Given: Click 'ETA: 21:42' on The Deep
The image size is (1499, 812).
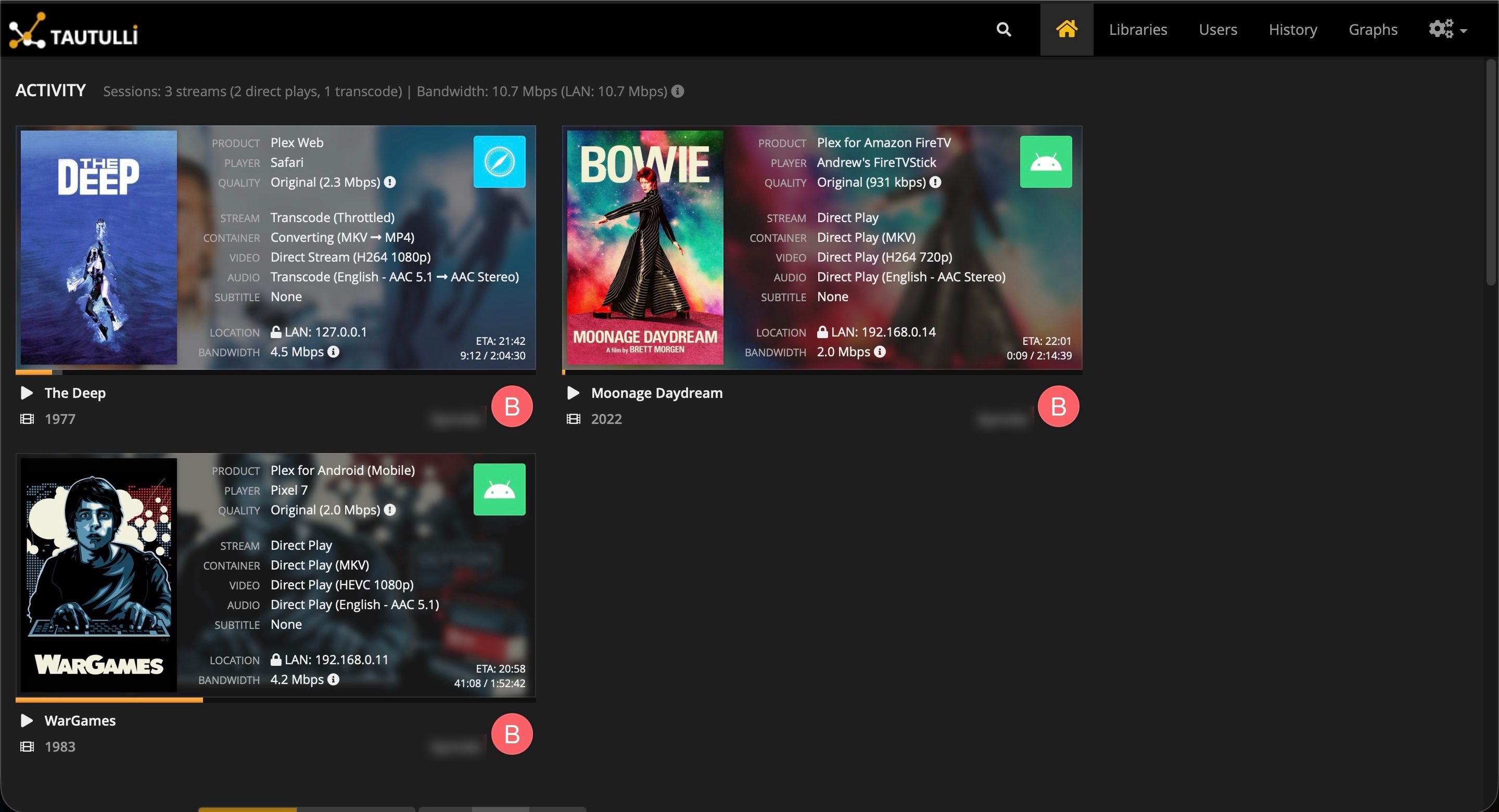Looking at the screenshot, I should tap(500, 341).
